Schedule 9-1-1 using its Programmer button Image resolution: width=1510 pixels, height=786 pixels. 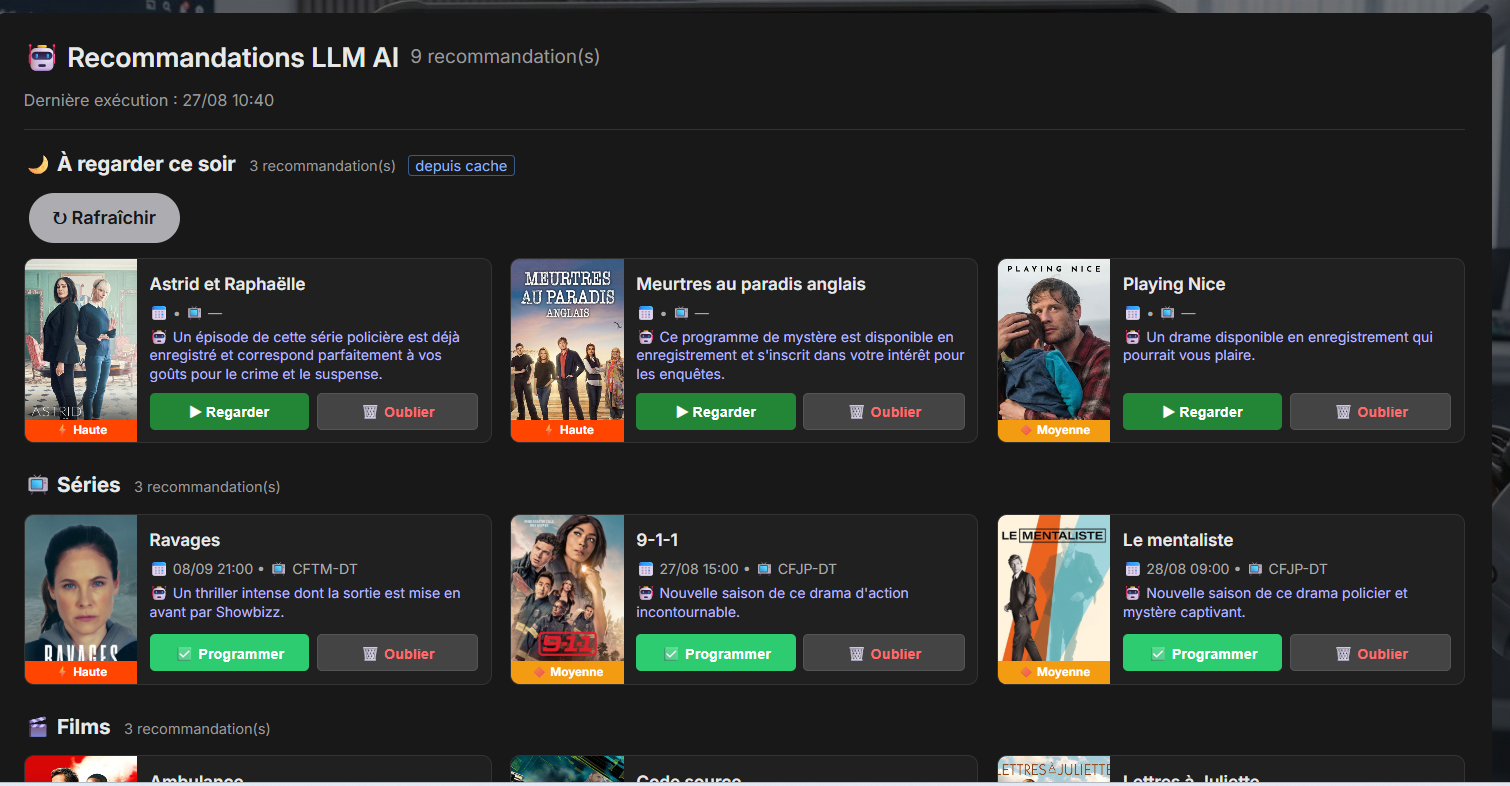pyautogui.click(x=716, y=653)
